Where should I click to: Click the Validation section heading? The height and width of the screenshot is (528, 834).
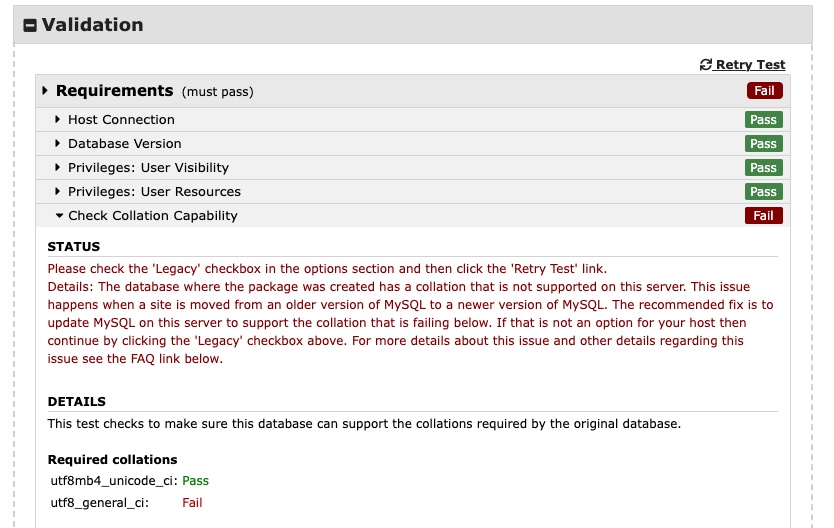pos(93,25)
